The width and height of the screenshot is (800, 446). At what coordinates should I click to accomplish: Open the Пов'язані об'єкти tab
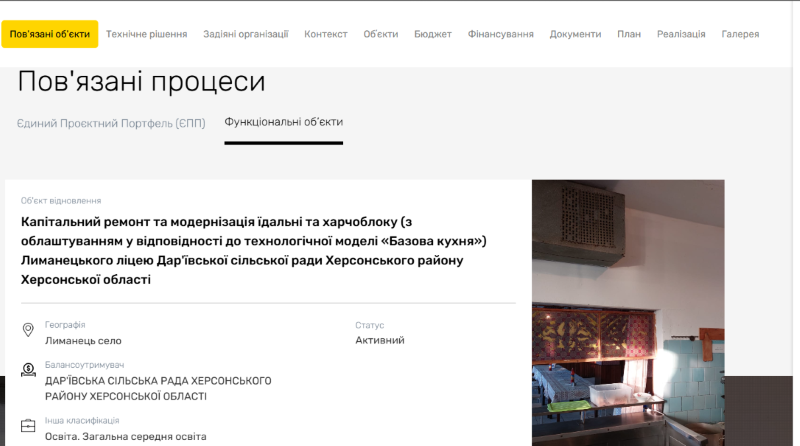49,34
